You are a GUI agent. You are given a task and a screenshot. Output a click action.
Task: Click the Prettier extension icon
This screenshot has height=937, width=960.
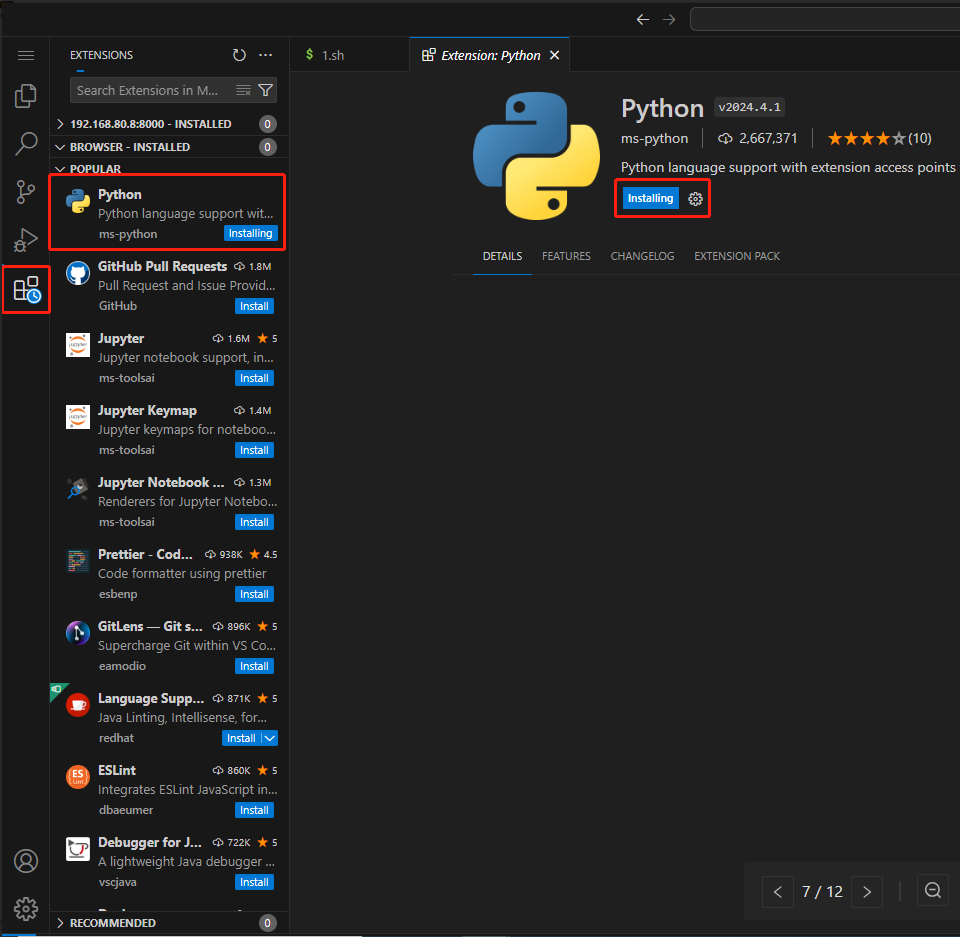[x=78, y=560]
